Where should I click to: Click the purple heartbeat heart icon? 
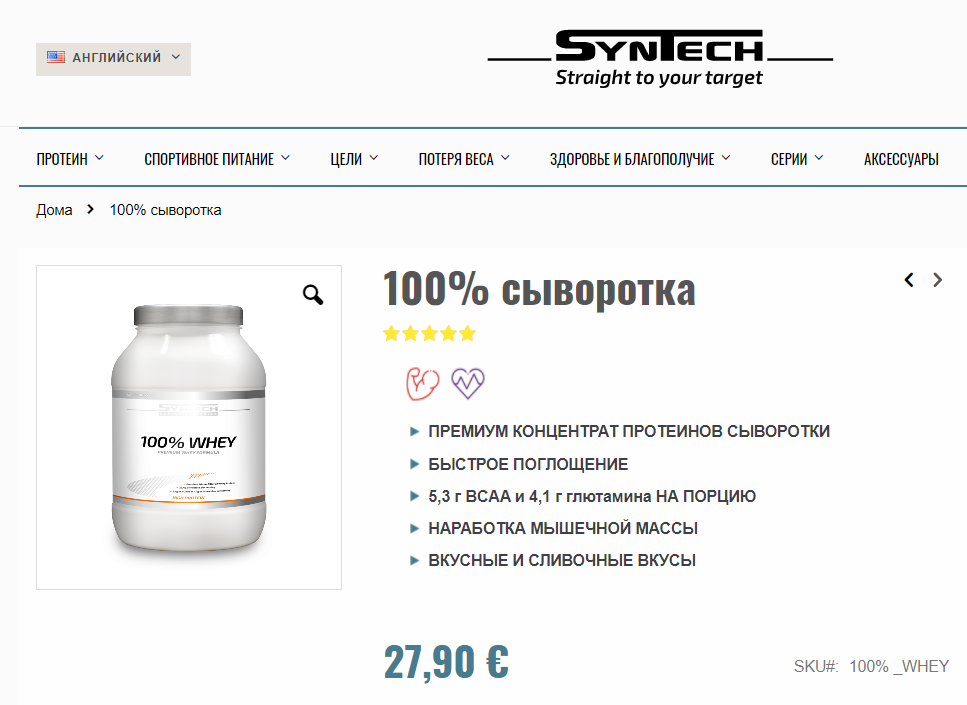coord(468,383)
